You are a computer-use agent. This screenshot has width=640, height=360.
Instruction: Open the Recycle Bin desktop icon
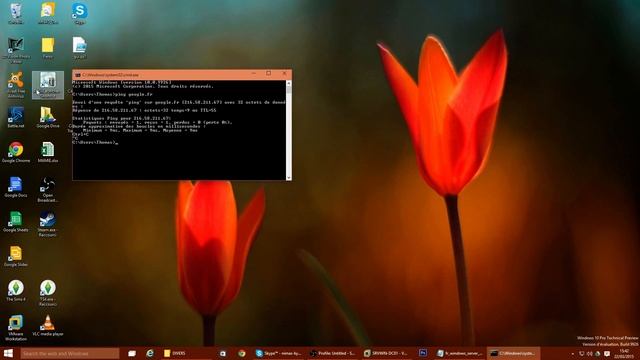pos(16,13)
